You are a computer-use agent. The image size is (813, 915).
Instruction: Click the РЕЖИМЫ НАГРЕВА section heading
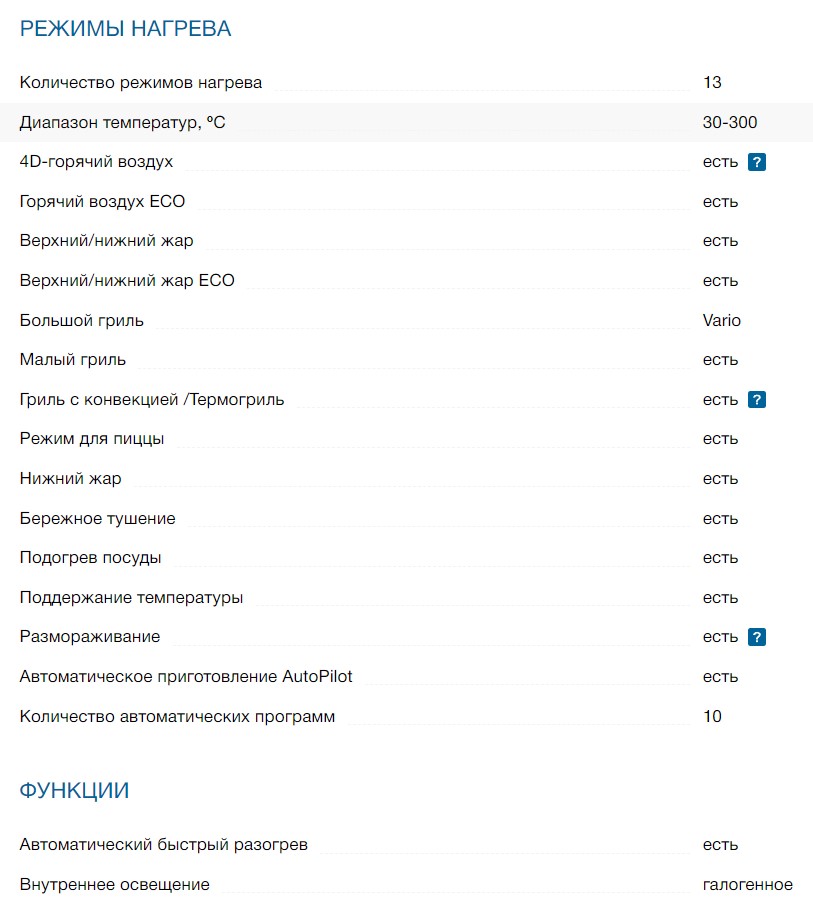click(x=125, y=29)
